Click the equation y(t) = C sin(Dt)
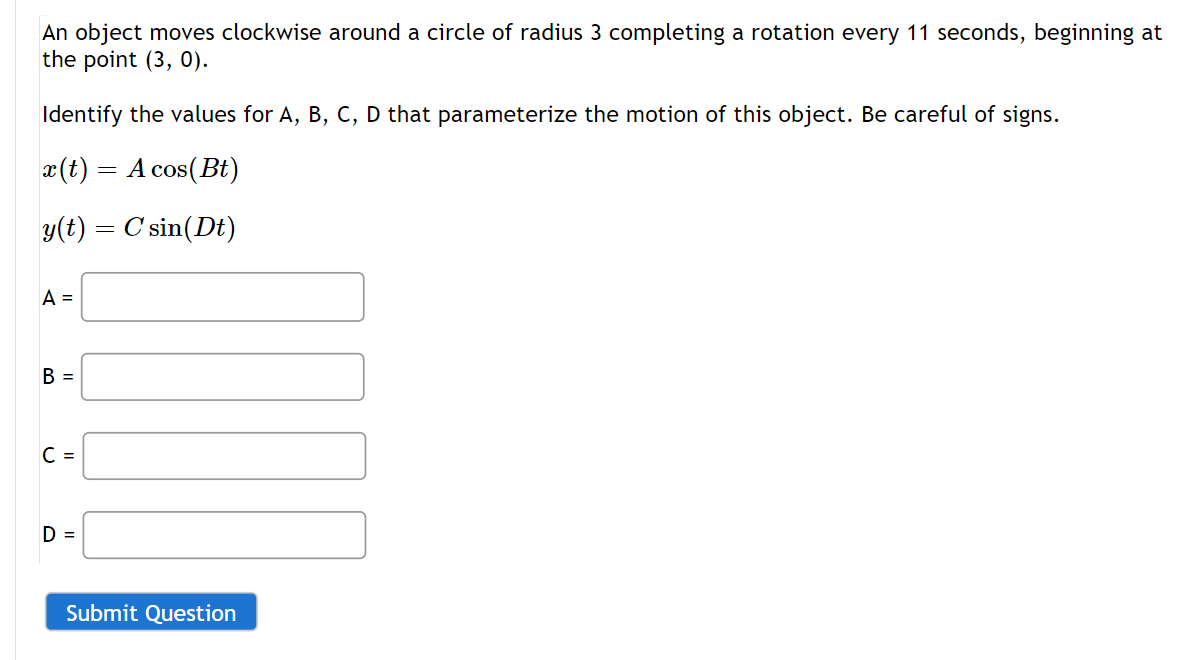Screen dimensions: 1187x660 [x=139, y=227]
